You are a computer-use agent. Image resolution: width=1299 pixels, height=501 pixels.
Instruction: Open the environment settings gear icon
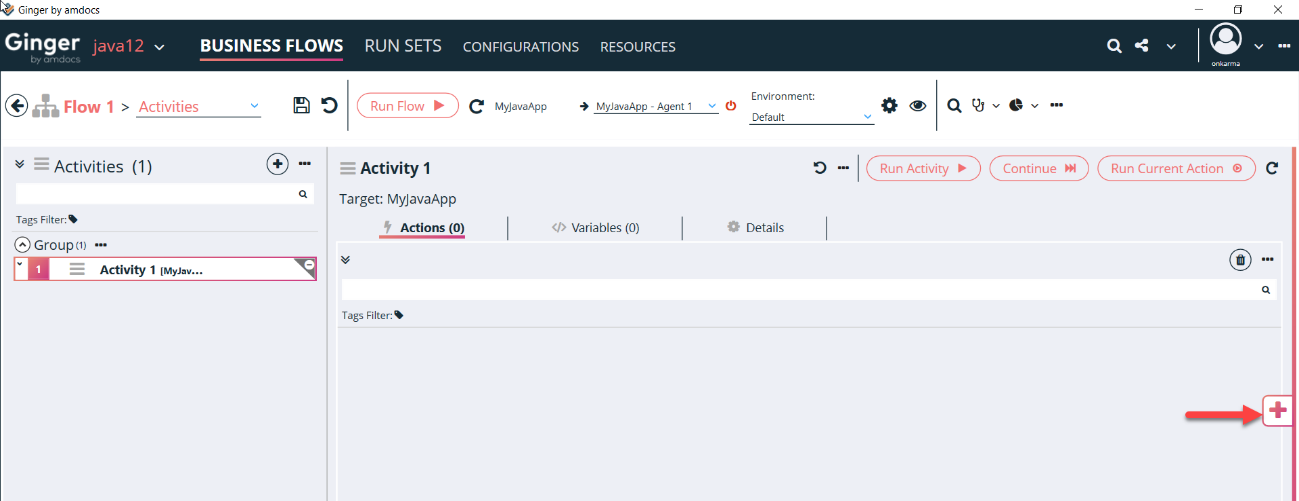pyautogui.click(x=889, y=105)
